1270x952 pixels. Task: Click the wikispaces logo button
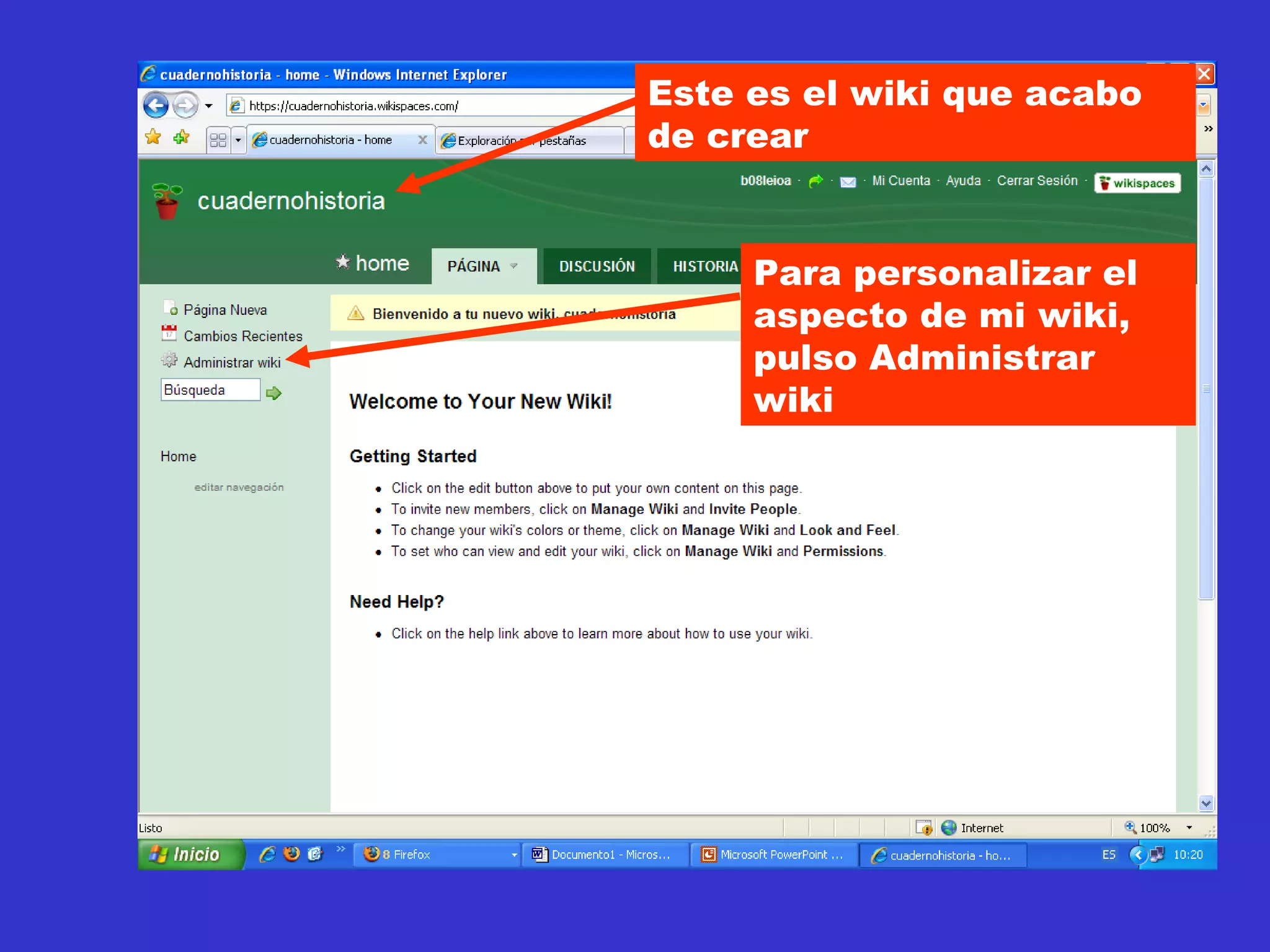tap(1137, 183)
